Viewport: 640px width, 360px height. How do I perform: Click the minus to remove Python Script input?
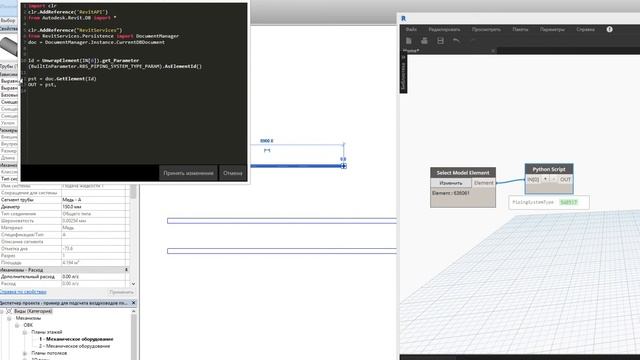click(x=553, y=179)
